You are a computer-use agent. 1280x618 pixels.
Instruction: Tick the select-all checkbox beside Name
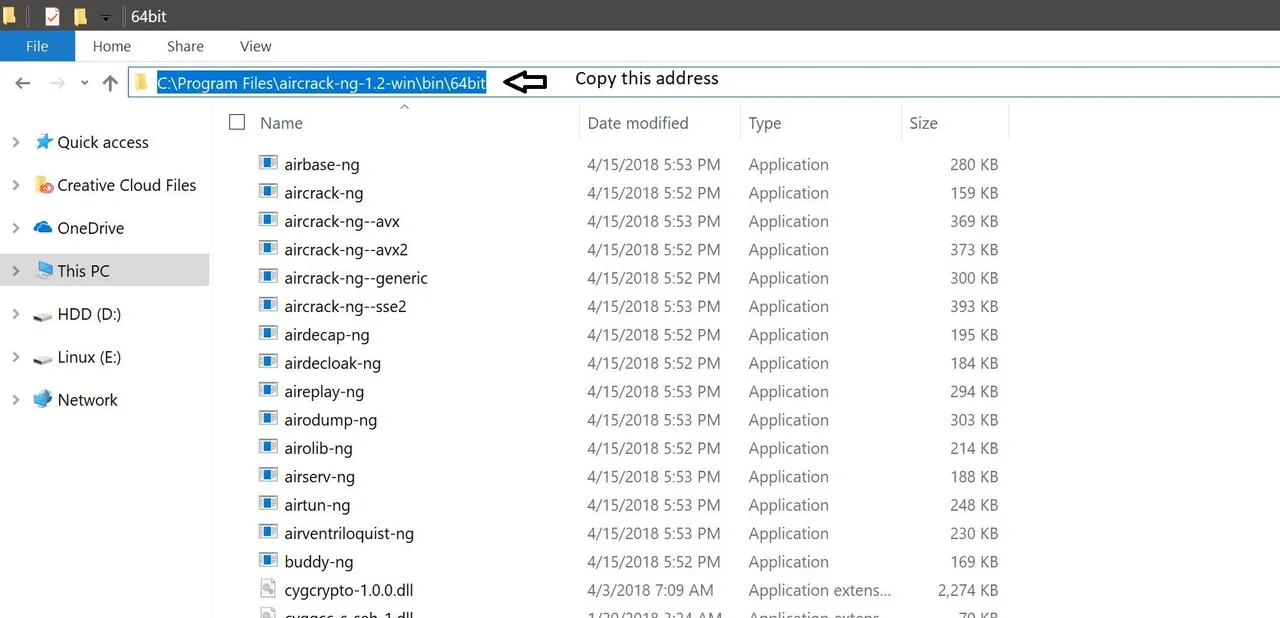tap(237, 122)
